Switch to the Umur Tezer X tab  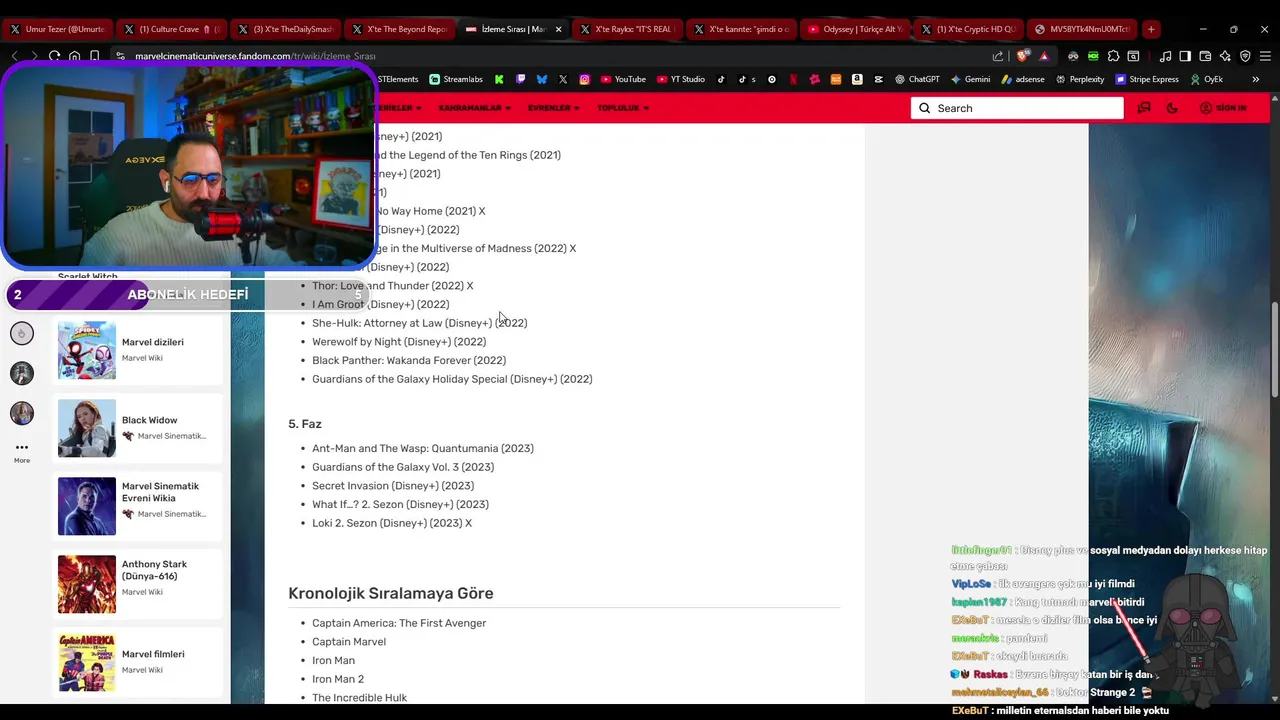pyautogui.click(x=56, y=29)
